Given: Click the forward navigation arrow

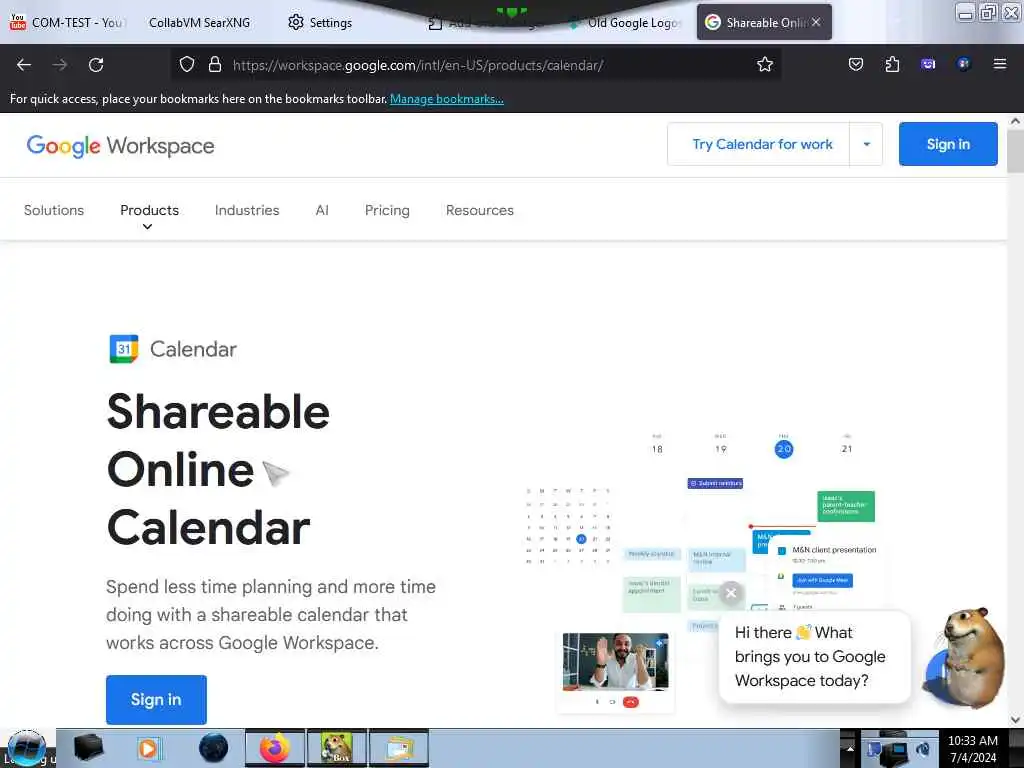Looking at the screenshot, I should [x=60, y=65].
